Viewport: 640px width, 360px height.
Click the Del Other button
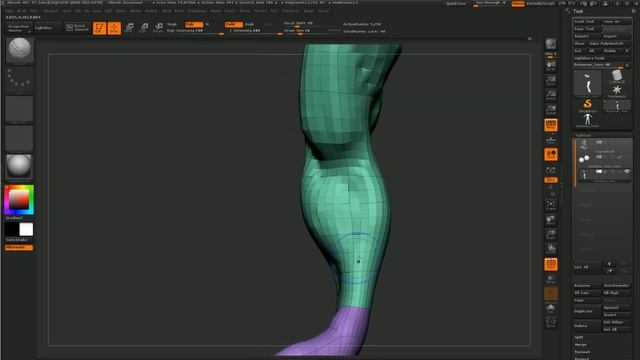(617, 322)
